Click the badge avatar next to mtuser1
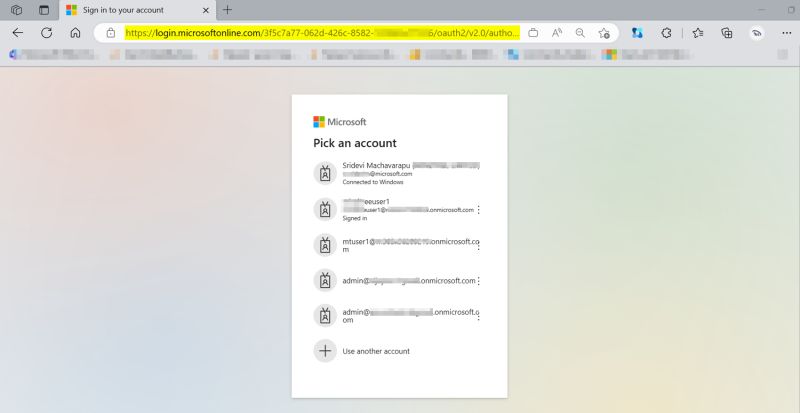This screenshot has height=413, width=800. point(325,245)
